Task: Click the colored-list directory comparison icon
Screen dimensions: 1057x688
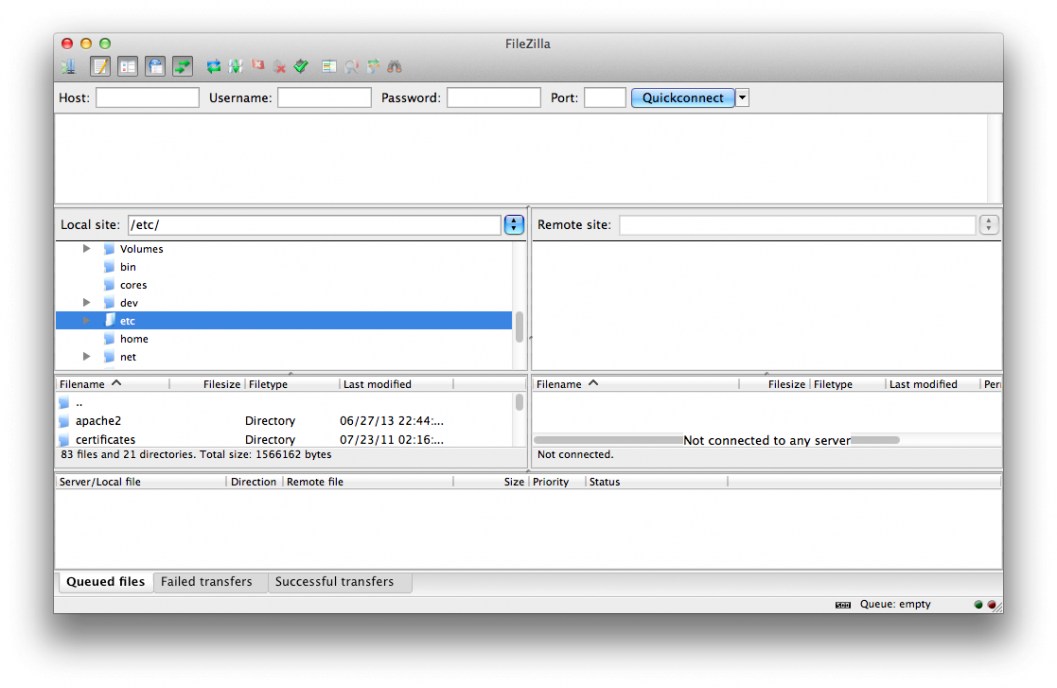Action: 329,66
